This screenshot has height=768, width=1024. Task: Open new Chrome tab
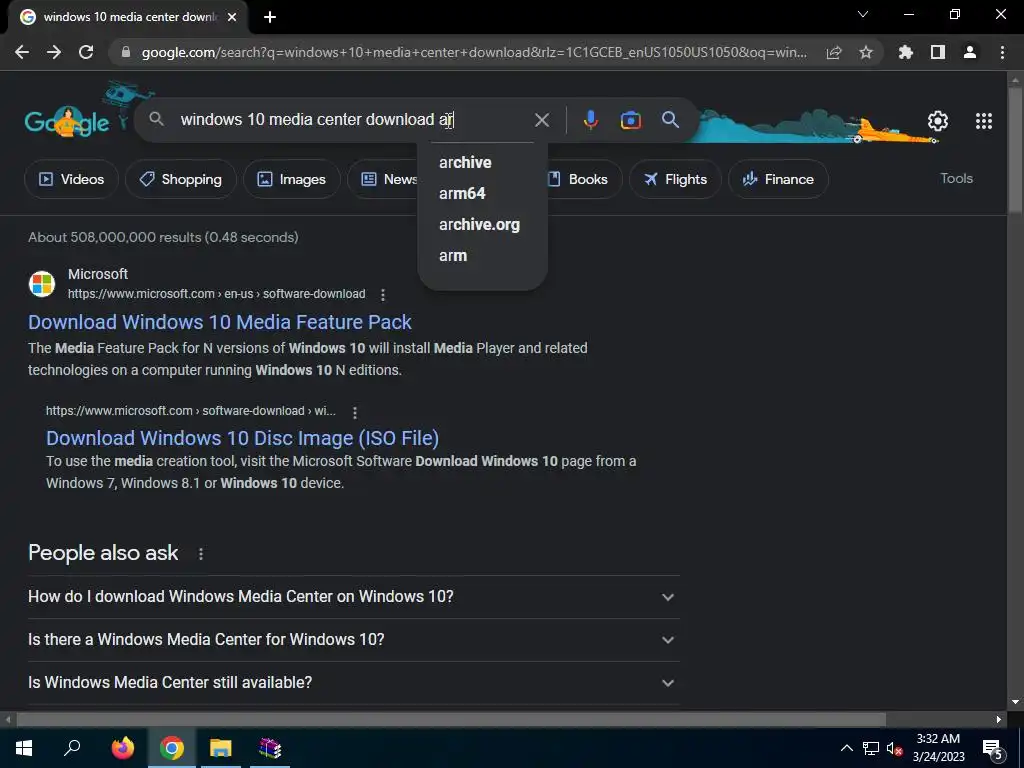[270, 17]
